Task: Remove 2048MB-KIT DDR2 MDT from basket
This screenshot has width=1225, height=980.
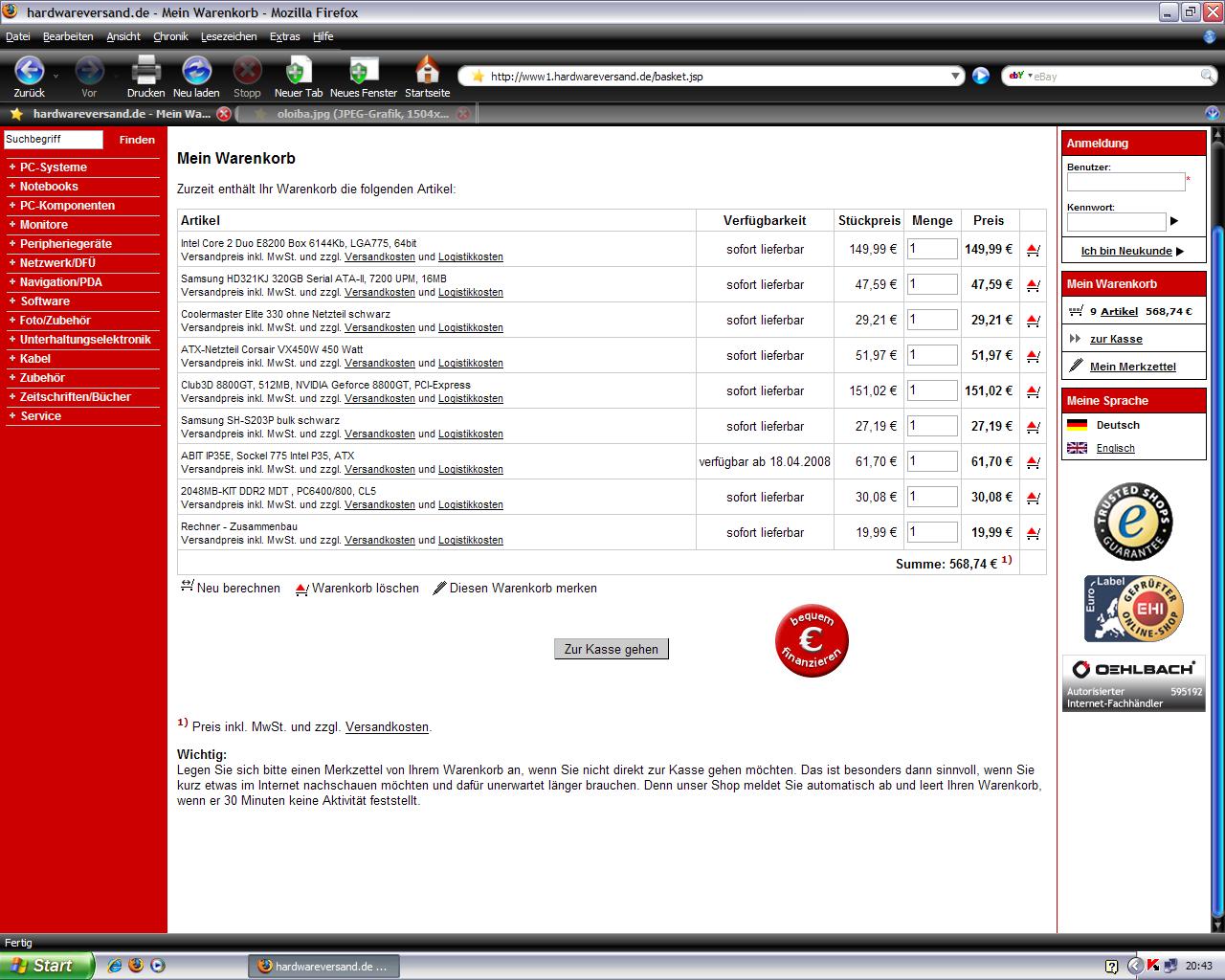Action: coord(1033,498)
